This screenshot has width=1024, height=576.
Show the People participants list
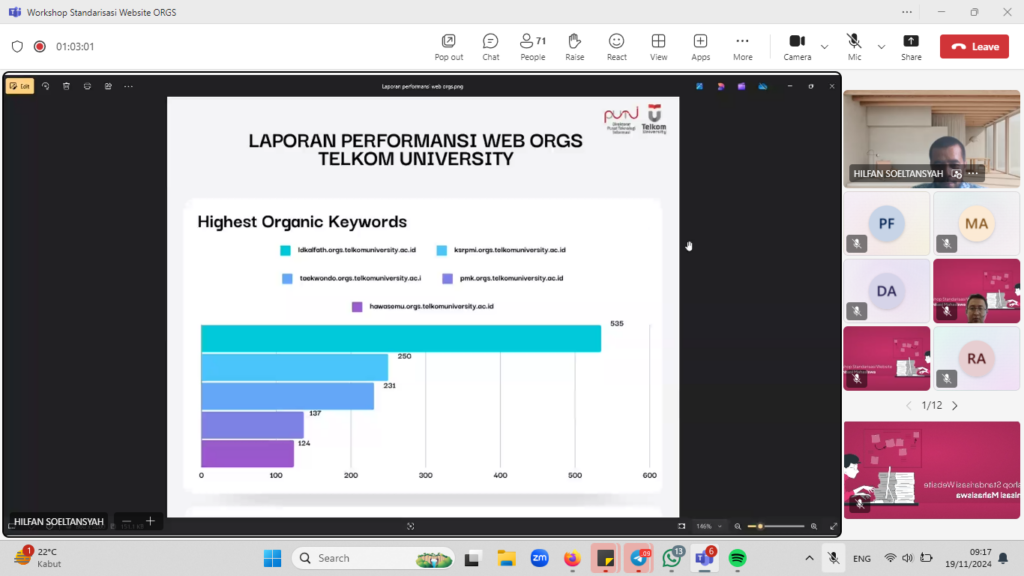coord(532,47)
